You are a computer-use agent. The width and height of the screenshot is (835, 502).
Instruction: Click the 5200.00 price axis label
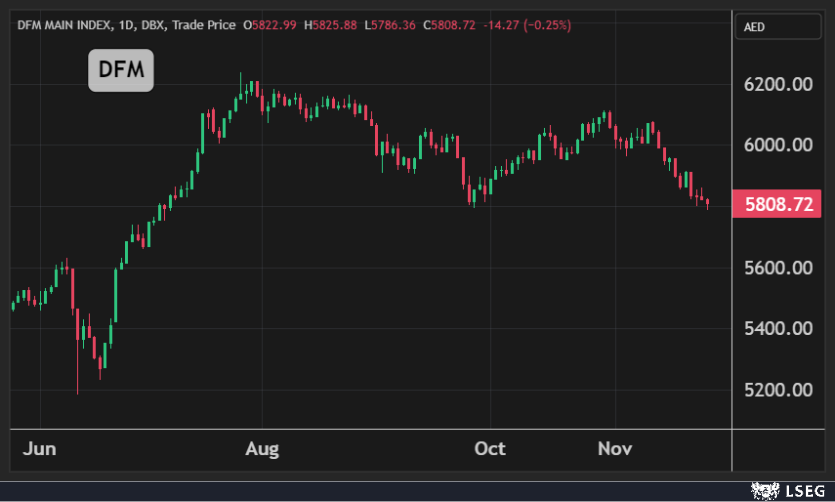[x=778, y=389]
